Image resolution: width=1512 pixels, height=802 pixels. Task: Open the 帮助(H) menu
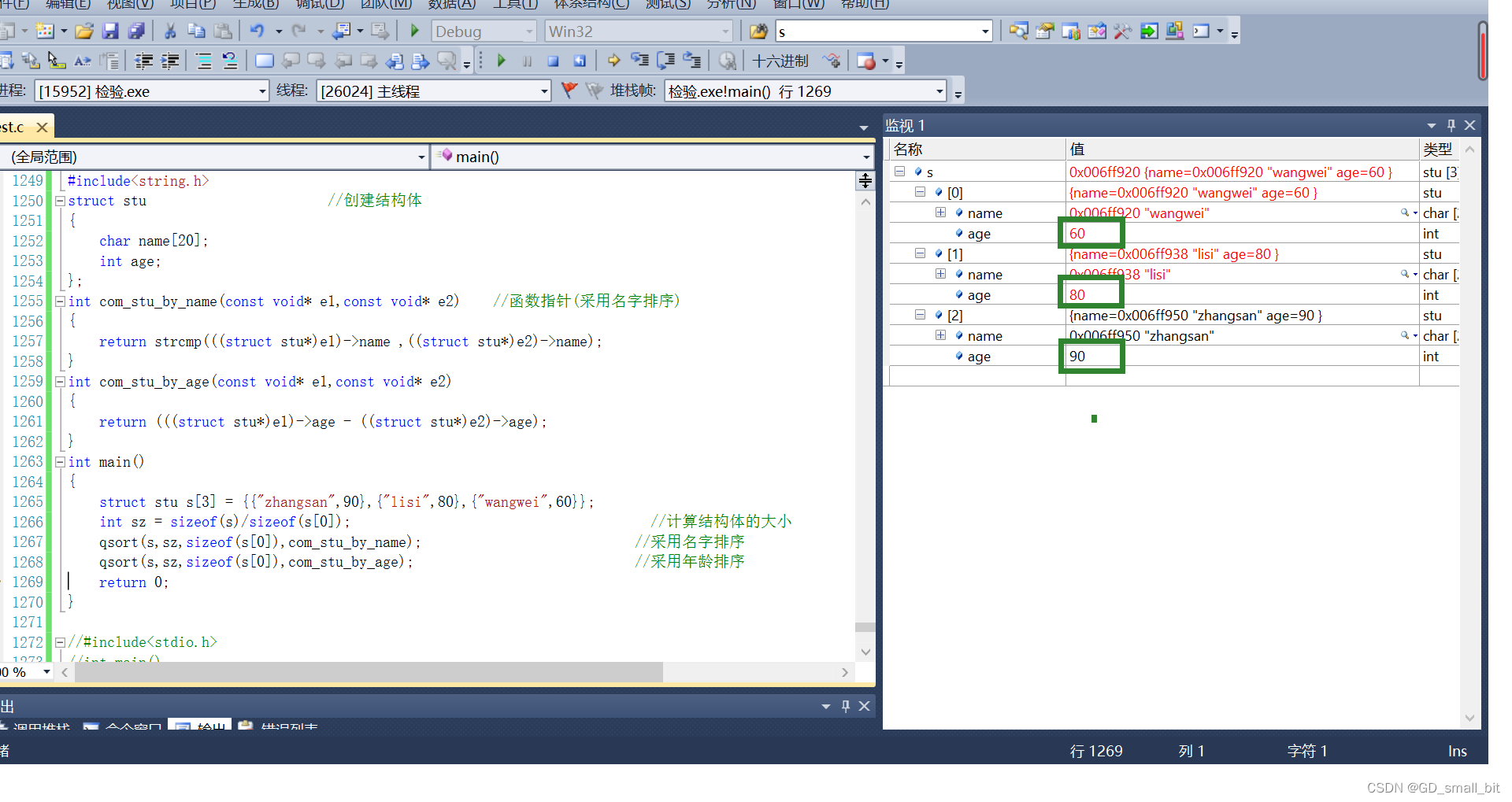click(865, 4)
